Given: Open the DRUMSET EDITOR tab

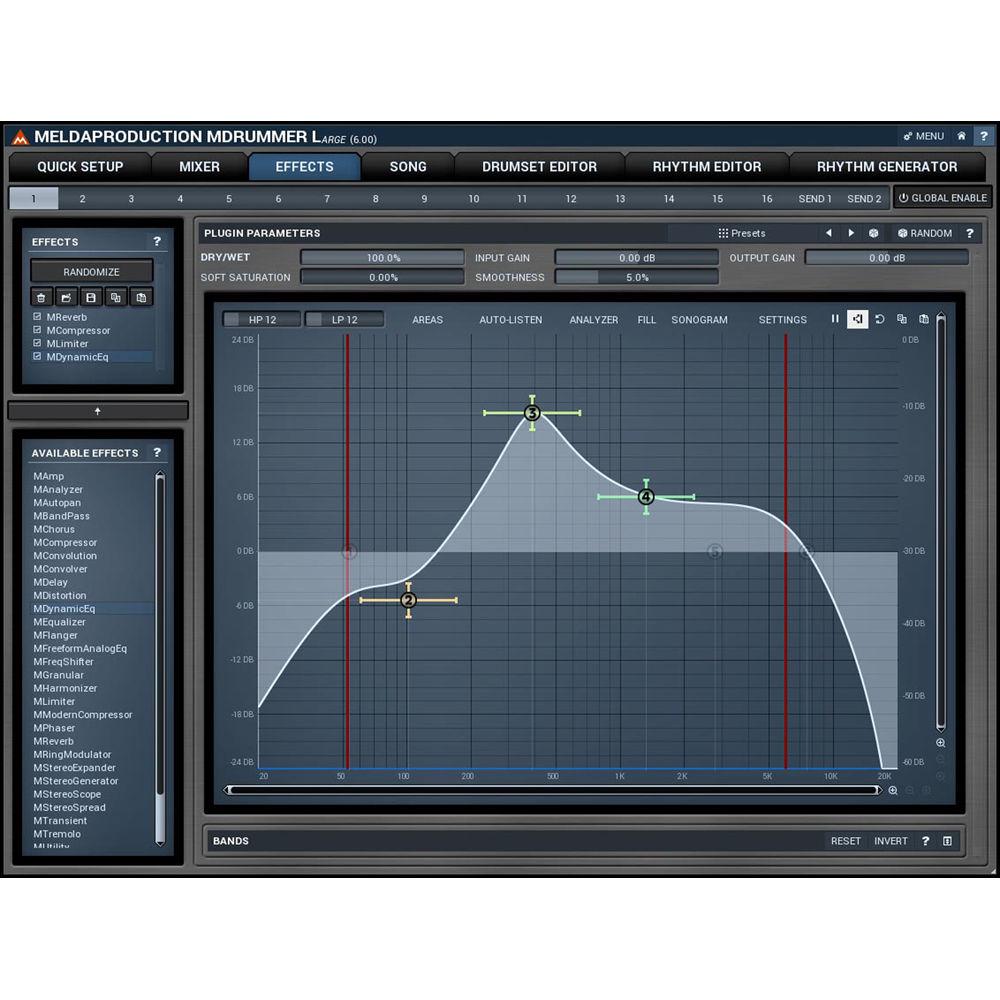Looking at the screenshot, I should [540, 167].
